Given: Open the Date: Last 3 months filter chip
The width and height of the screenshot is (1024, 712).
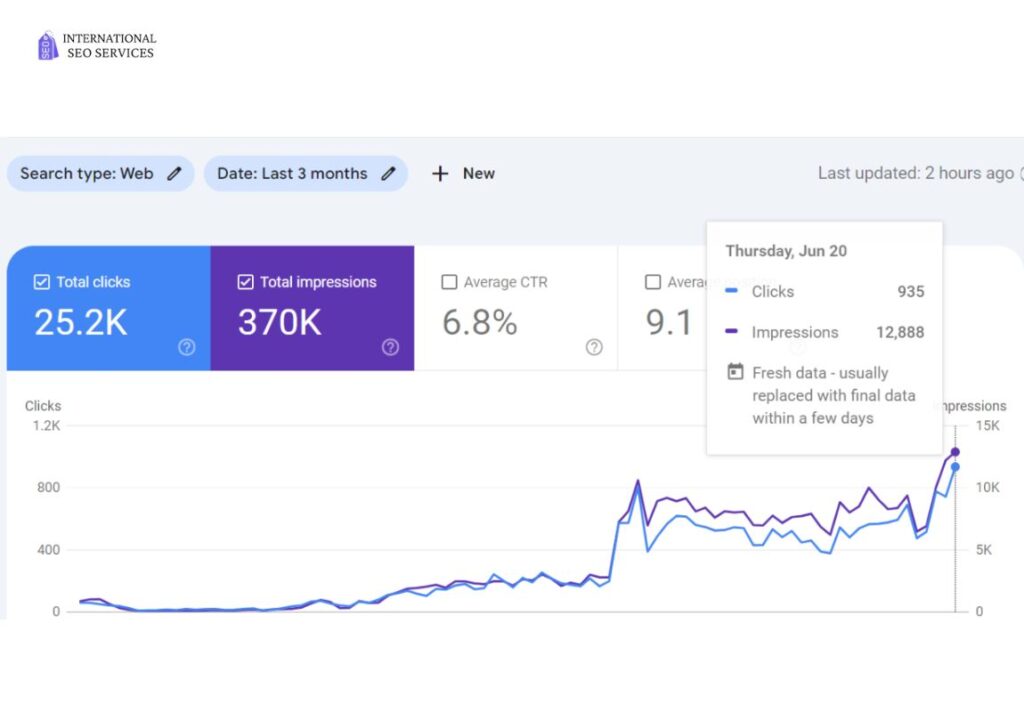Looking at the screenshot, I should click(292, 174).
